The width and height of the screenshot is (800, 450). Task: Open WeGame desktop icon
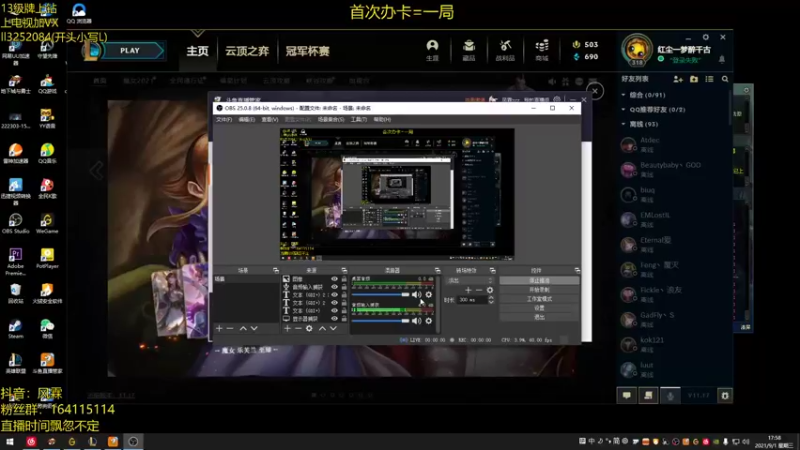coord(47,223)
